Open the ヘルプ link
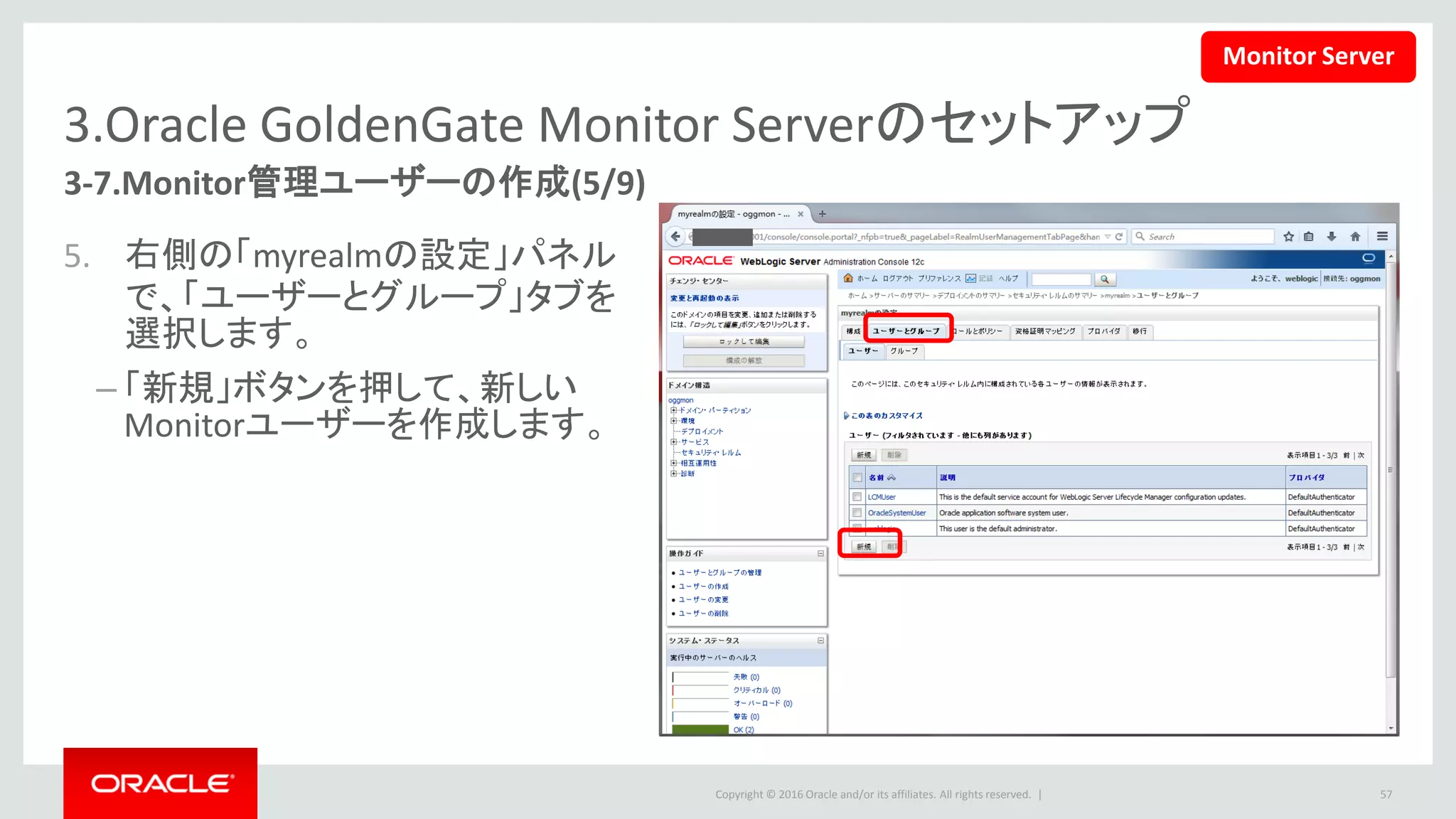 1008,279
